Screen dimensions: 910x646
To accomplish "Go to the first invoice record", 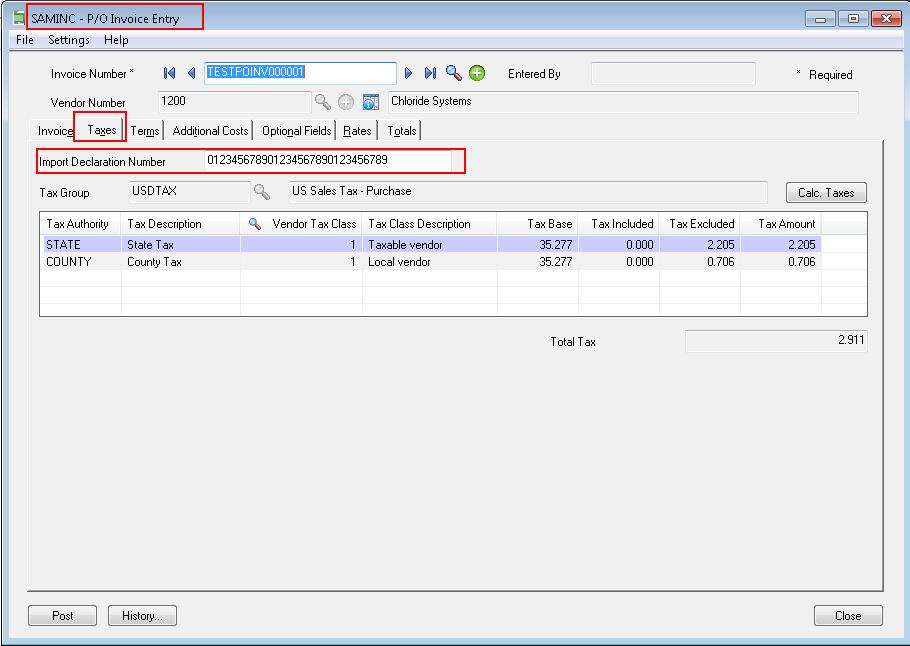I will point(170,73).
